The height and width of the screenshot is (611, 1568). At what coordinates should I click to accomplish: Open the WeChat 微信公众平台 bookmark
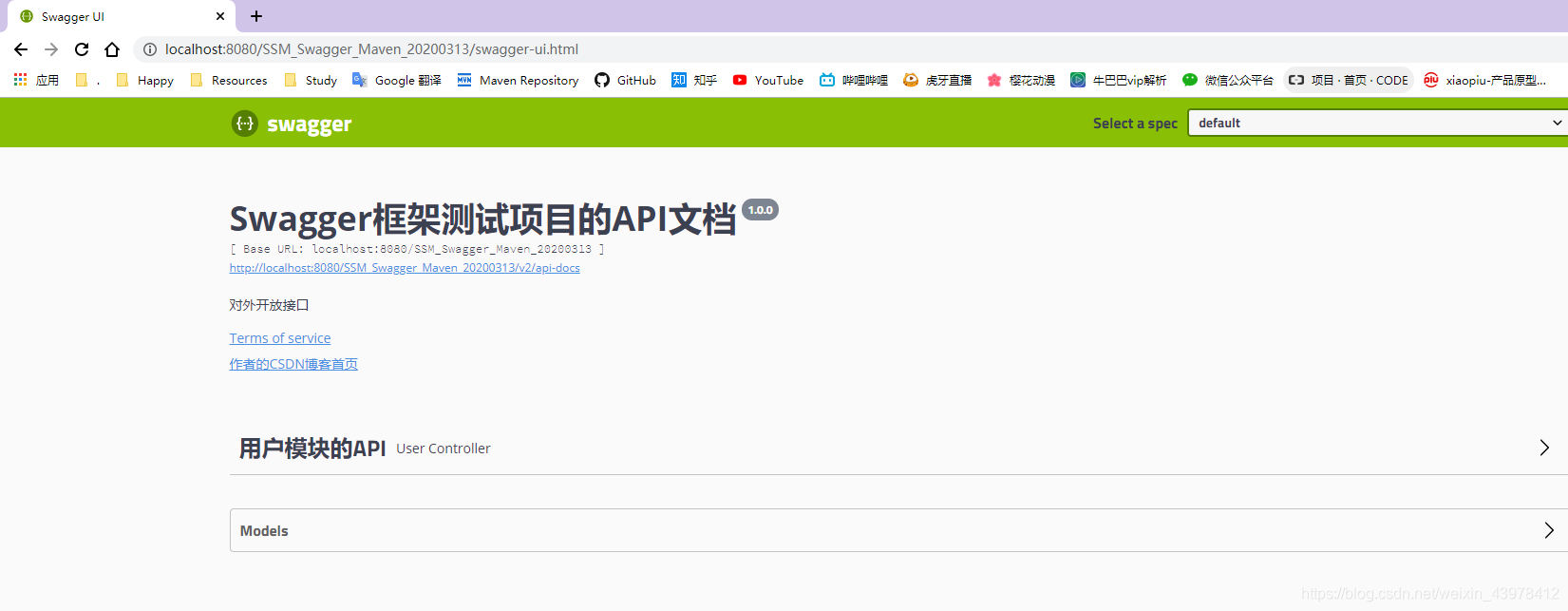coord(1227,80)
